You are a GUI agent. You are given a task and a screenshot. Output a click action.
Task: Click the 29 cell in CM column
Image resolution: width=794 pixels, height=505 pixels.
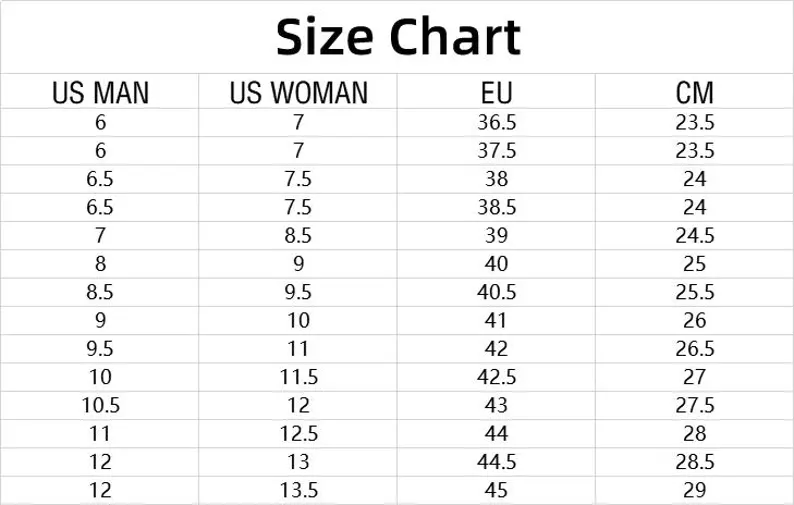coord(695,490)
